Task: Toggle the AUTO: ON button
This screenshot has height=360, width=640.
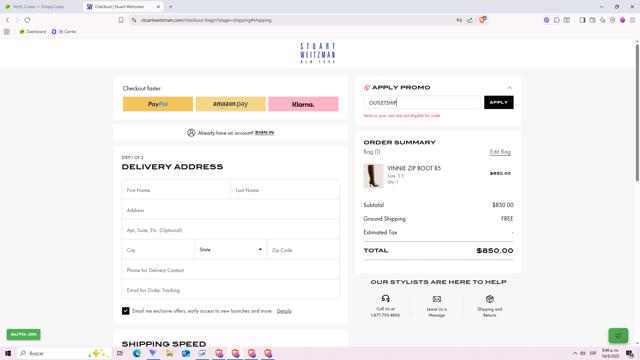Action: (23, 334)
